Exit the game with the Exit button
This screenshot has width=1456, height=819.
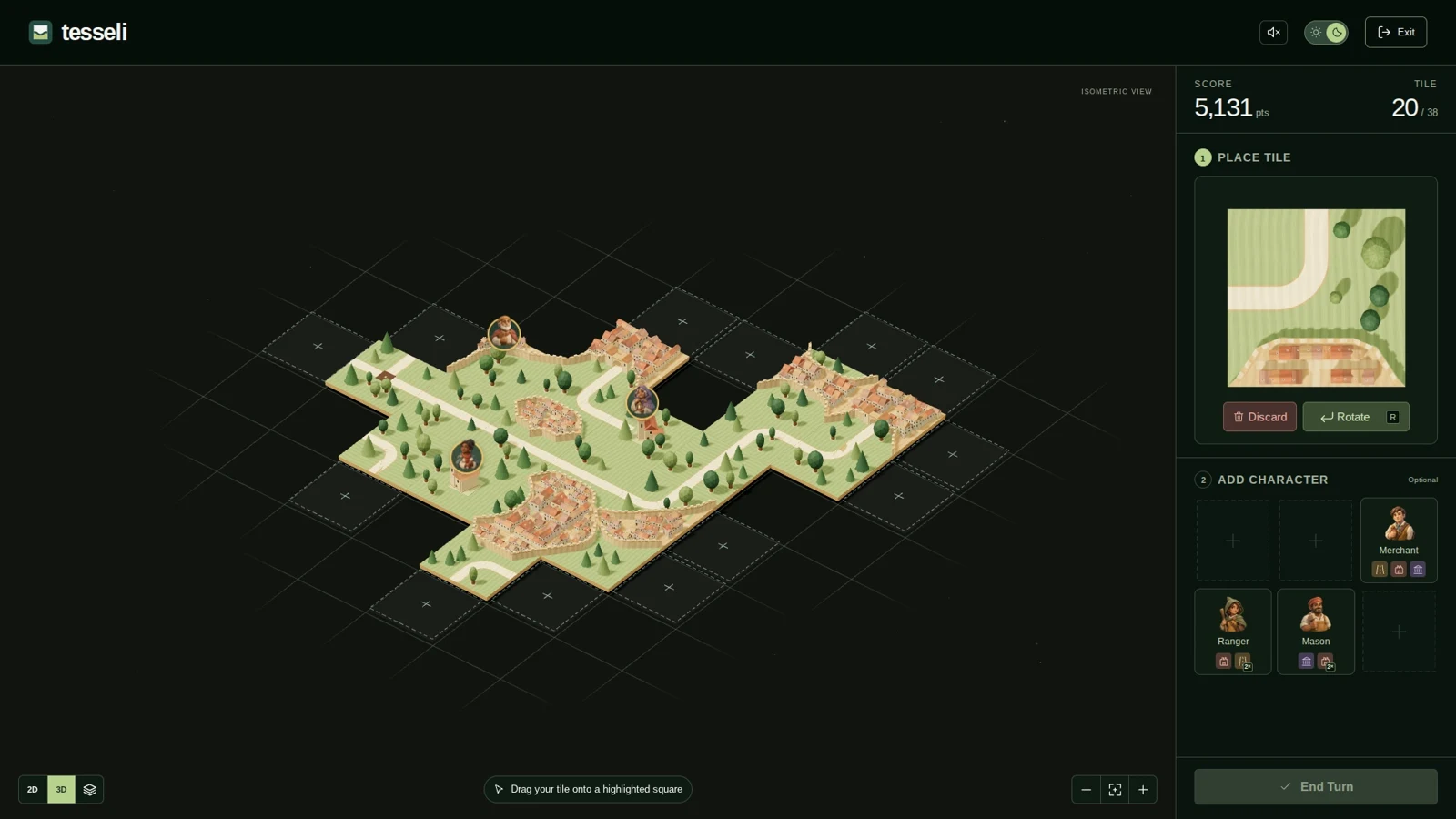(1396, 32)
